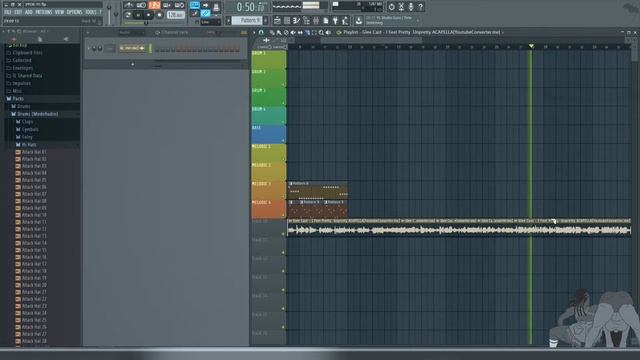Screen dimensions: 640x360
Task: Select the Paint tool in playlist toolbar
Action: tap(279, 32)
